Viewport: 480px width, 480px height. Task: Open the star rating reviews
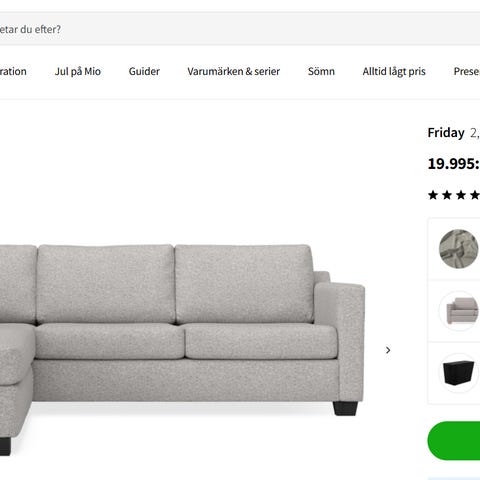point(454,195)
